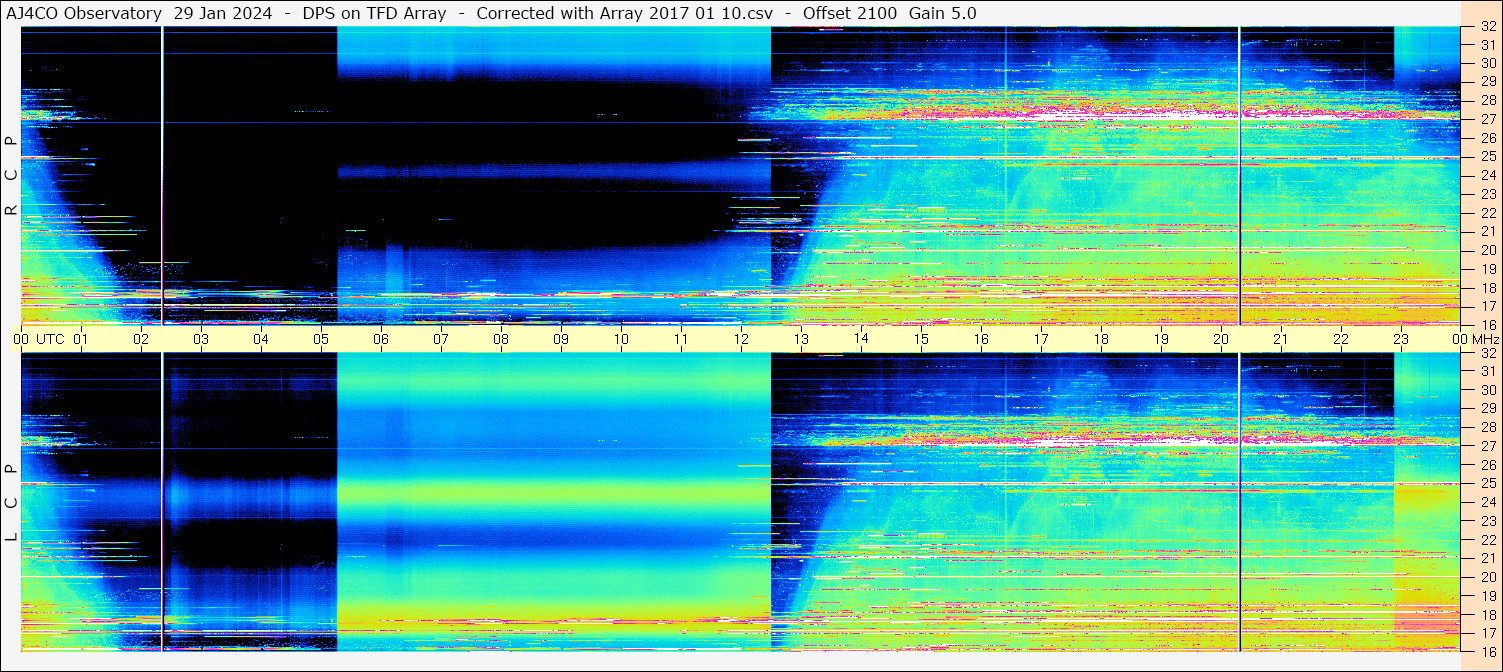Click the 19 MHz tick of LCP panel

pyautogui.click(x=1487, y=596)
